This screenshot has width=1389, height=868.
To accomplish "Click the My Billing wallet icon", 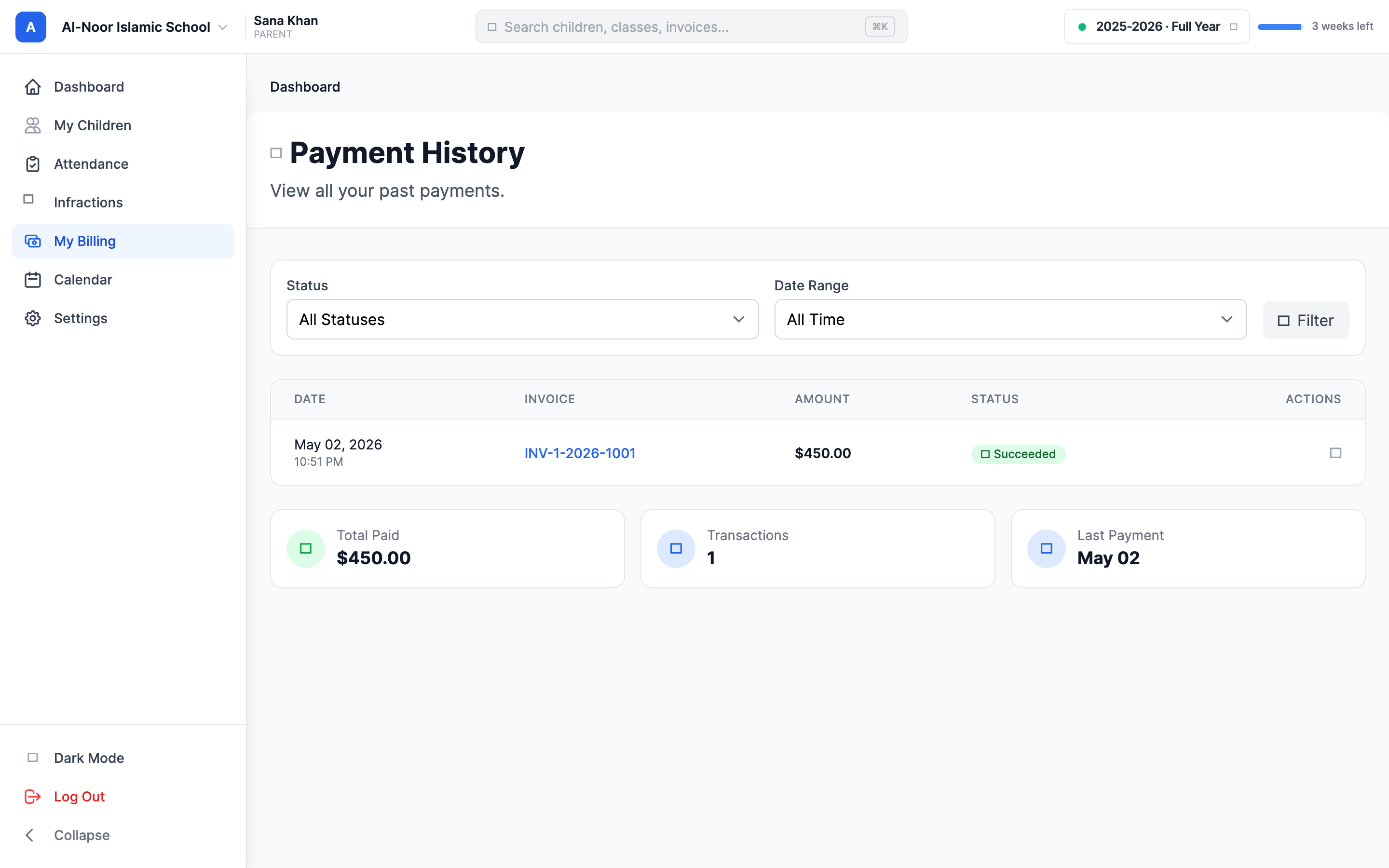I will pyautogui.click(x=33, y=241).
